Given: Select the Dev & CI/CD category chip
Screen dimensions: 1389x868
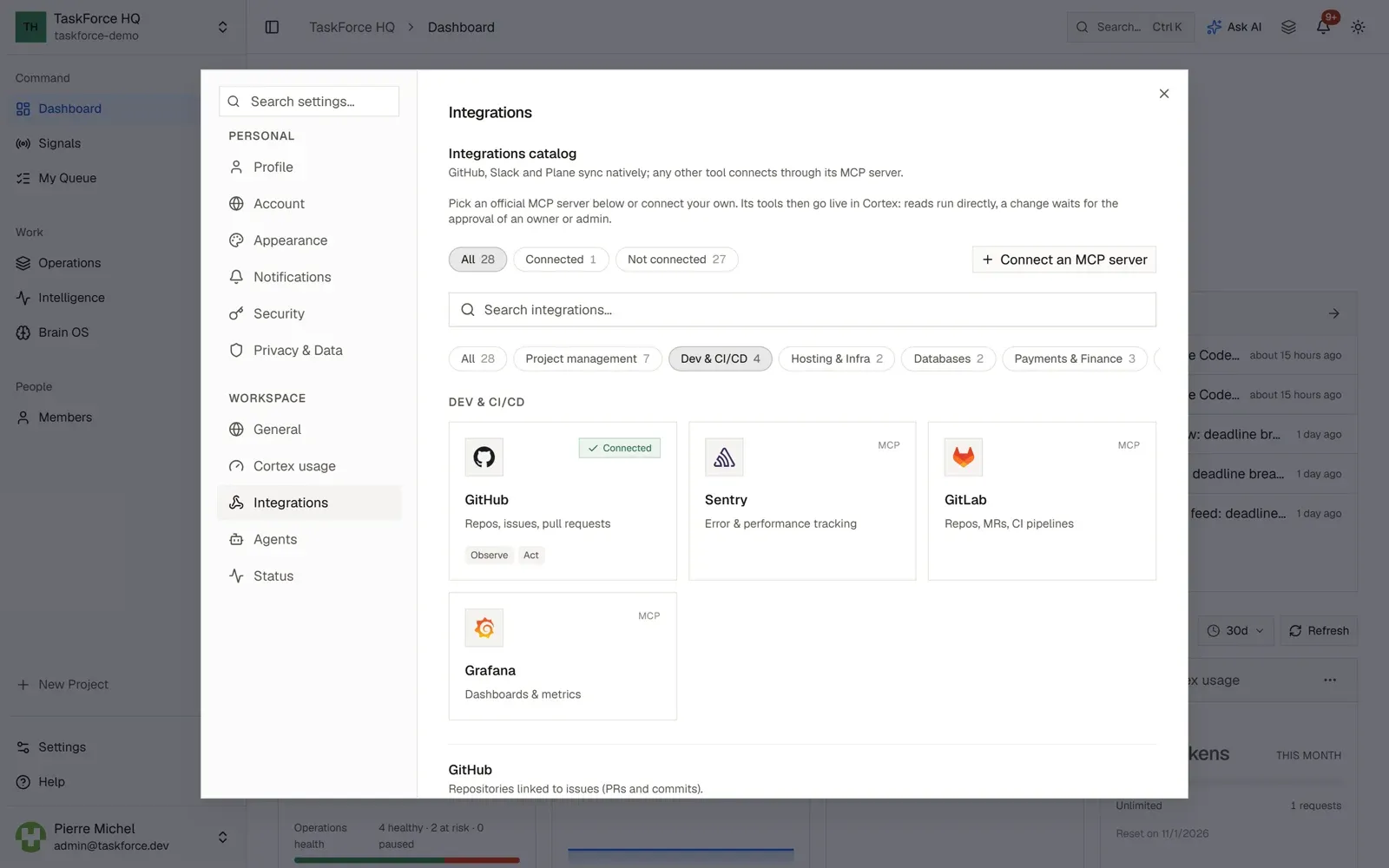Looking at the screenshot, I should pos(721,358).
